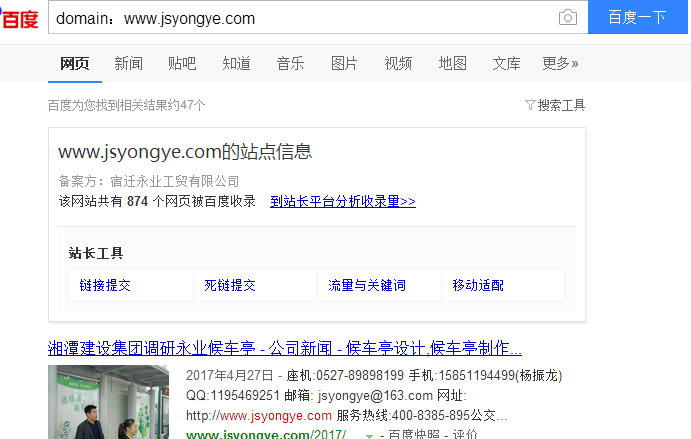The image size is (691, 439).
Task: Open the 湘潭建设集团调研永业候车亭 result title
Action: (x=285, y=348)
